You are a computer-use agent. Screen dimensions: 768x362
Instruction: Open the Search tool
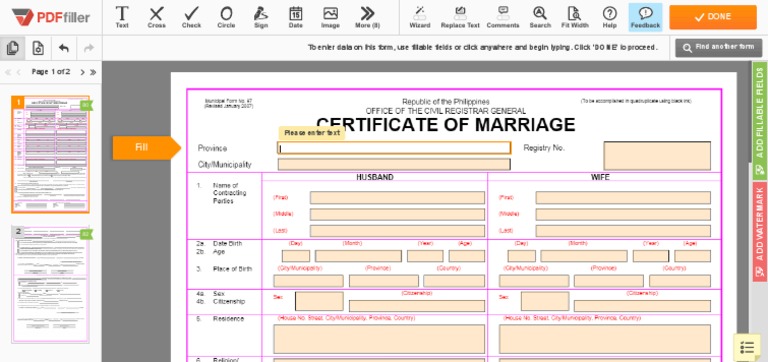[x=540, y=17]
